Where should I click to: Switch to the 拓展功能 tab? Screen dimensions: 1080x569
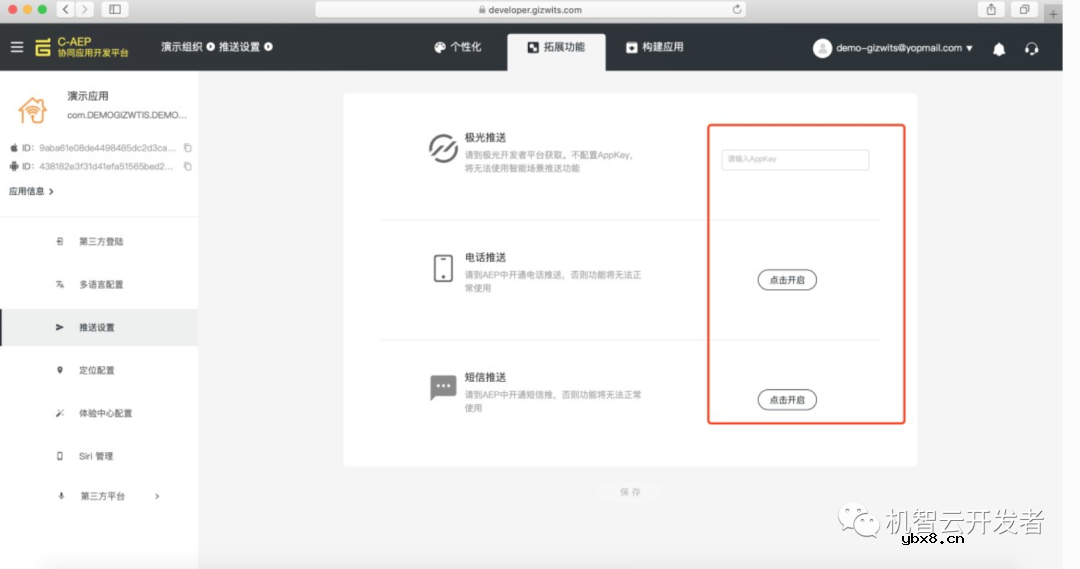pos(557,51)
